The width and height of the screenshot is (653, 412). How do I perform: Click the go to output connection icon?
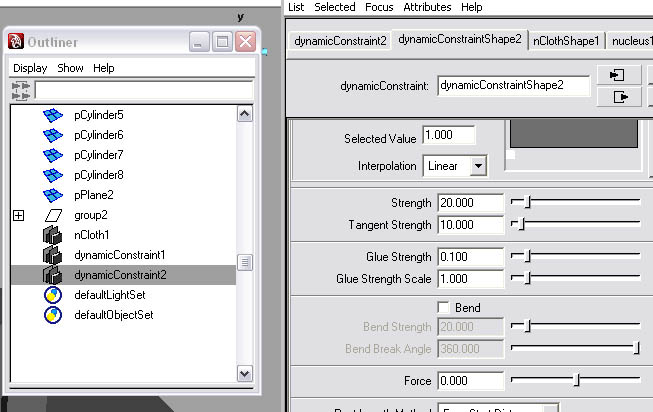[619, 97]
